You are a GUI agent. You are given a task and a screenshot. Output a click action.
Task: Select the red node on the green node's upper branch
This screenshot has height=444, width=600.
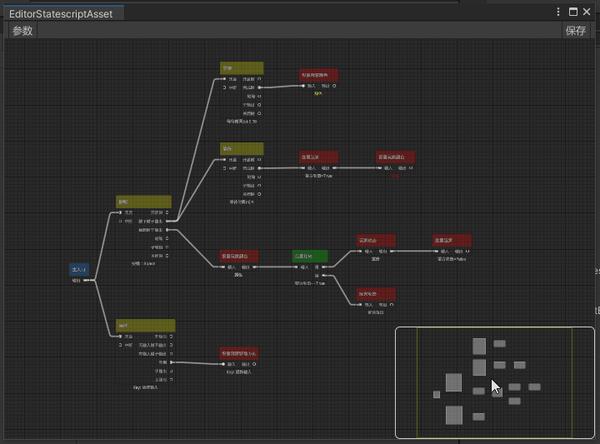(x=375, y=240)
